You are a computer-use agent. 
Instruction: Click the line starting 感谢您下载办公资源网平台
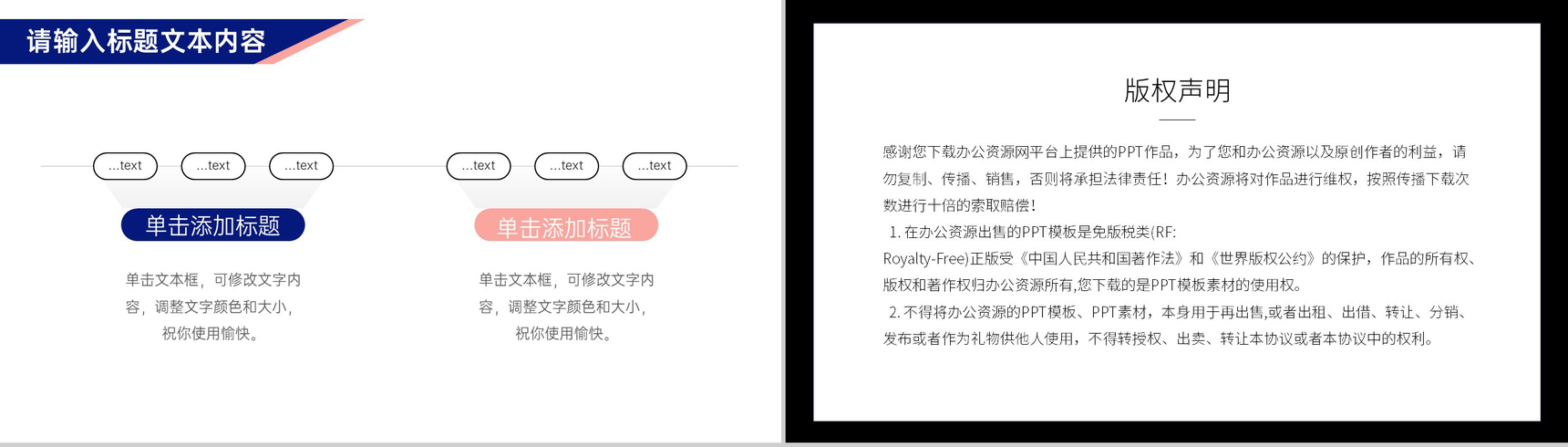tap(1174, 152)
